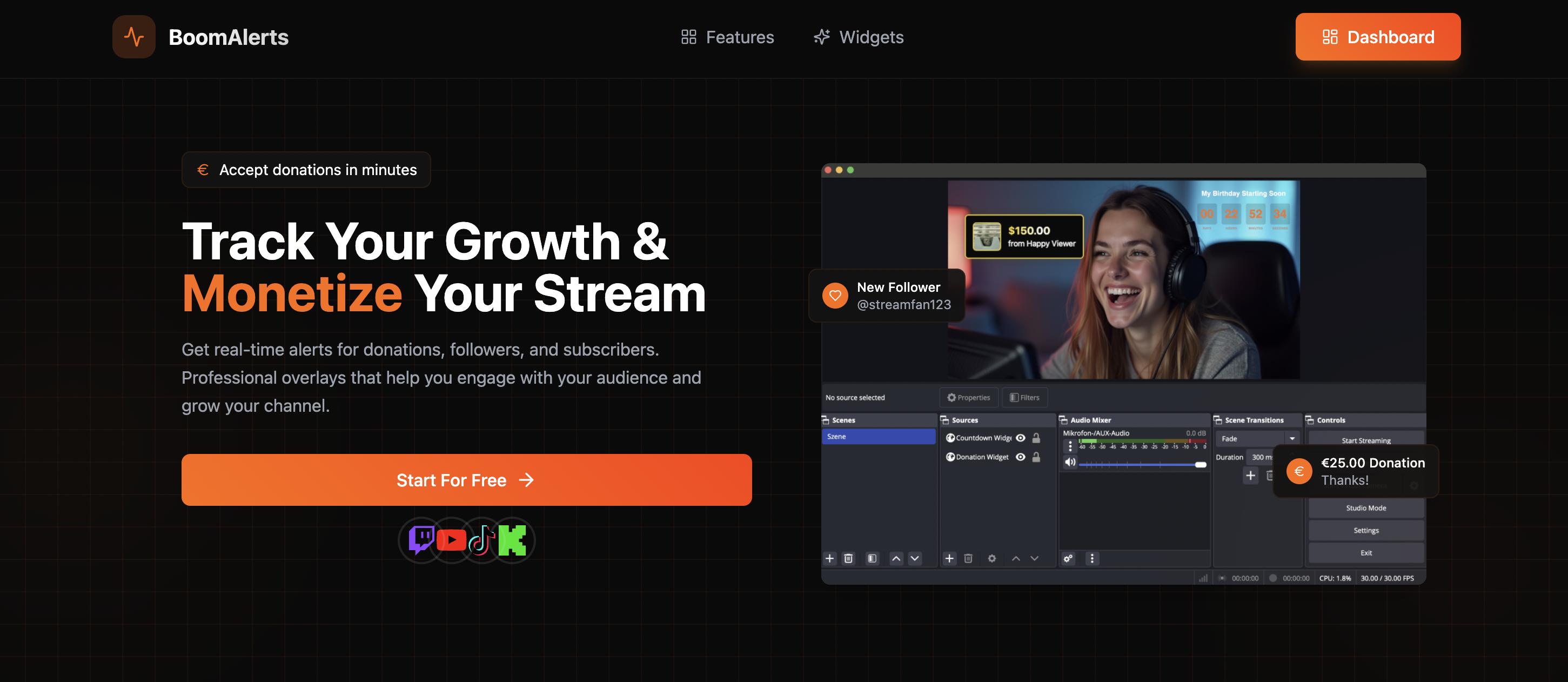1568x682 pixels.
Task: Open the Widgets nav item
Action: 858,37
